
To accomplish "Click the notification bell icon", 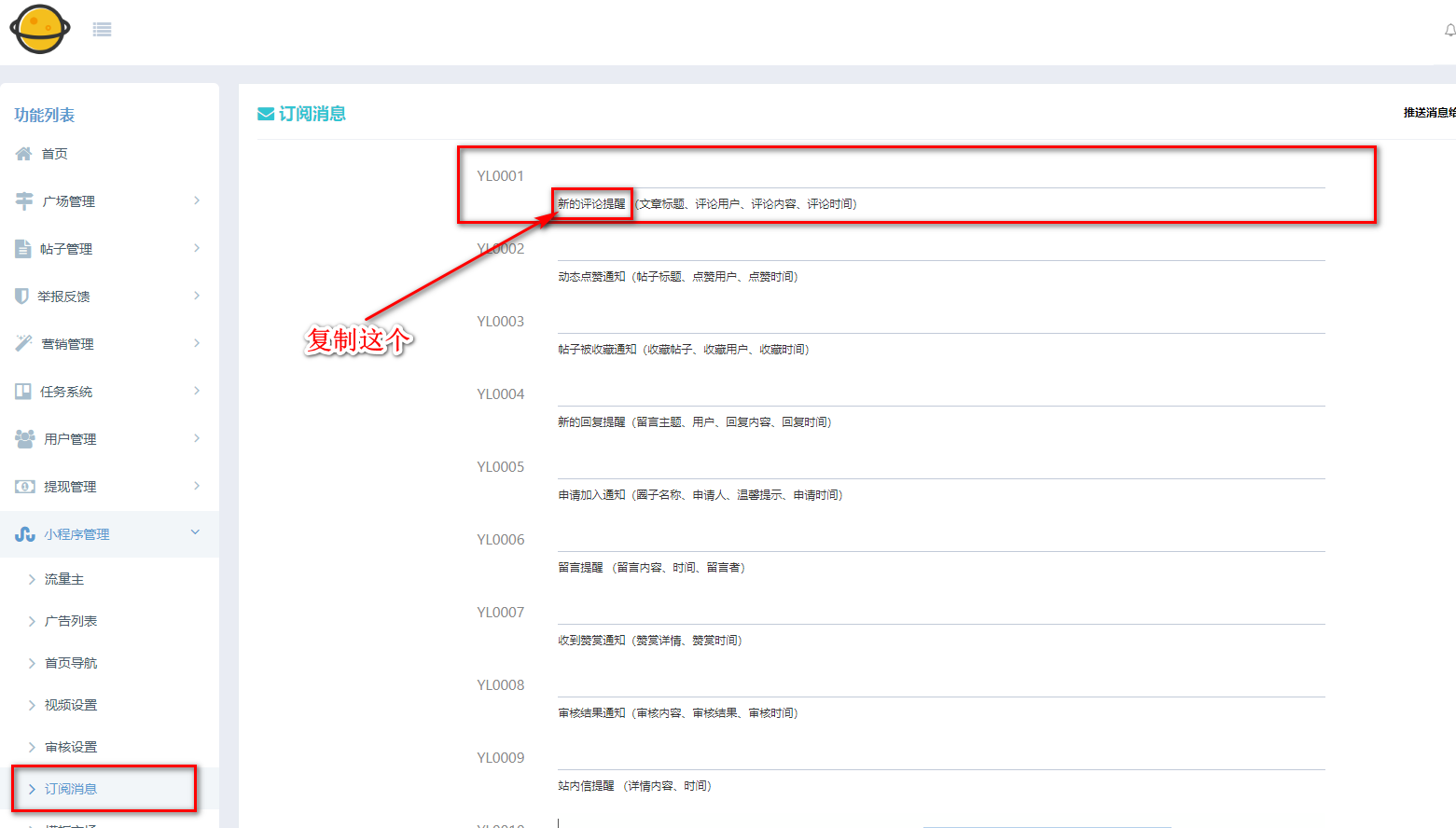I will pos(1449,31).
